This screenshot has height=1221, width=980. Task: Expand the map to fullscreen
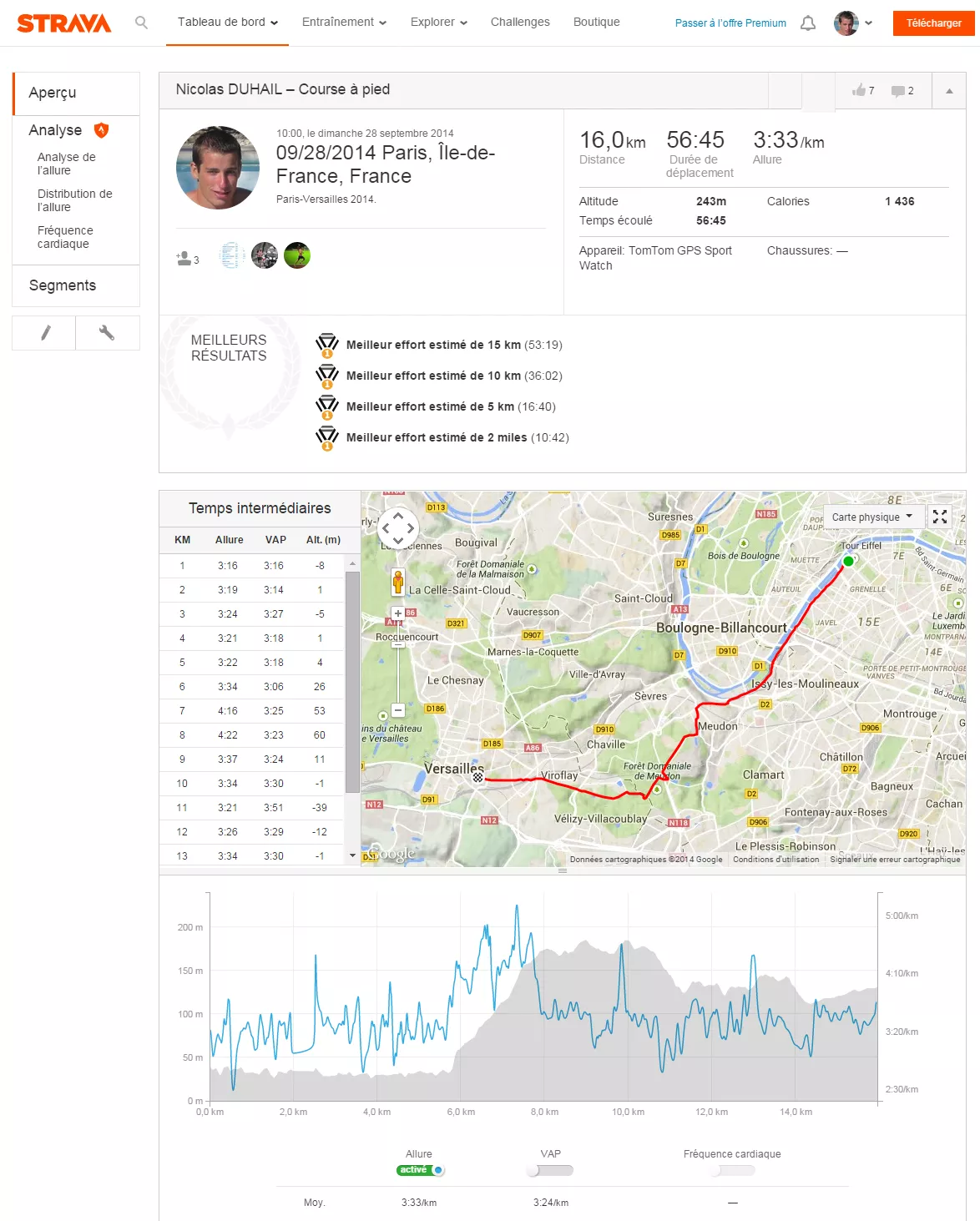coord(940,517)
